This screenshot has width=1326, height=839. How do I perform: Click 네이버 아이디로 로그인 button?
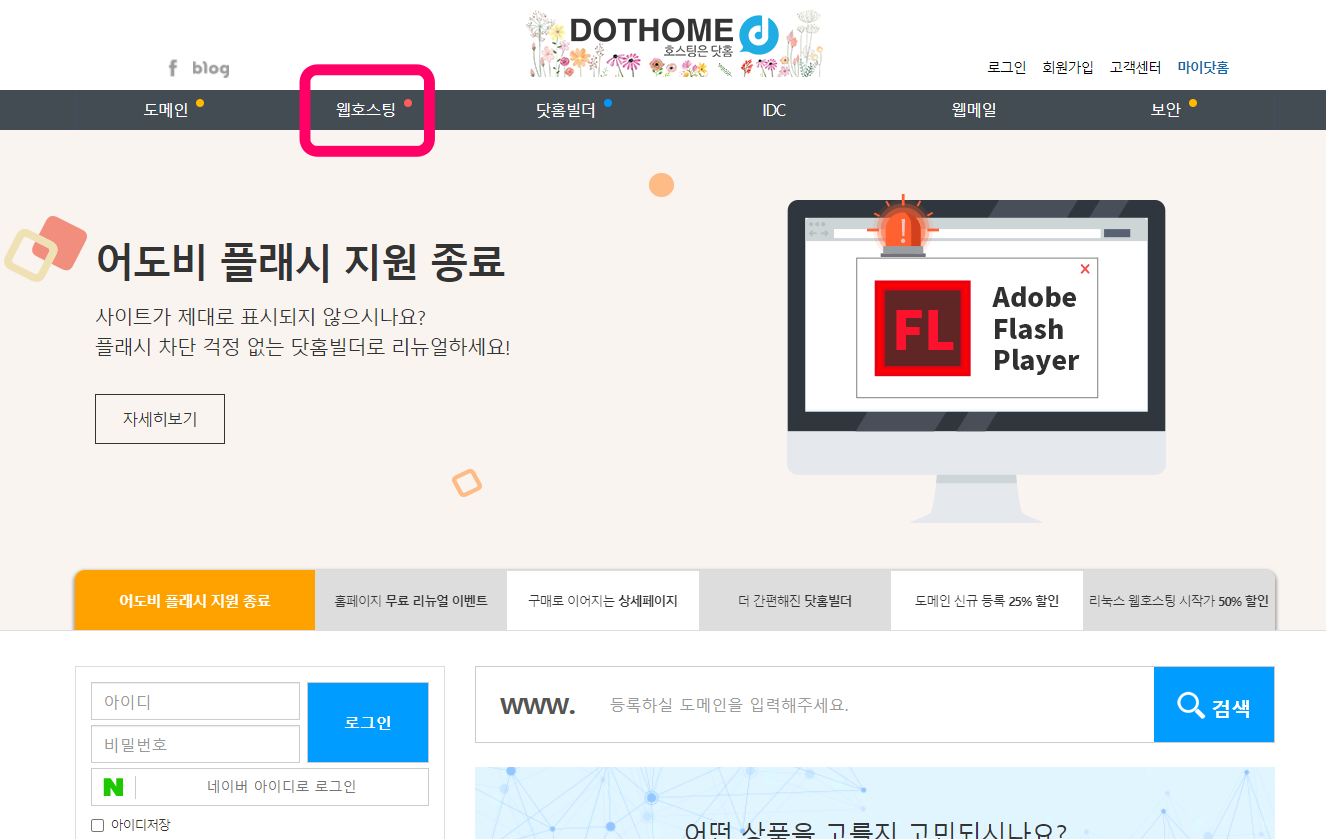(x=260, y=787)
